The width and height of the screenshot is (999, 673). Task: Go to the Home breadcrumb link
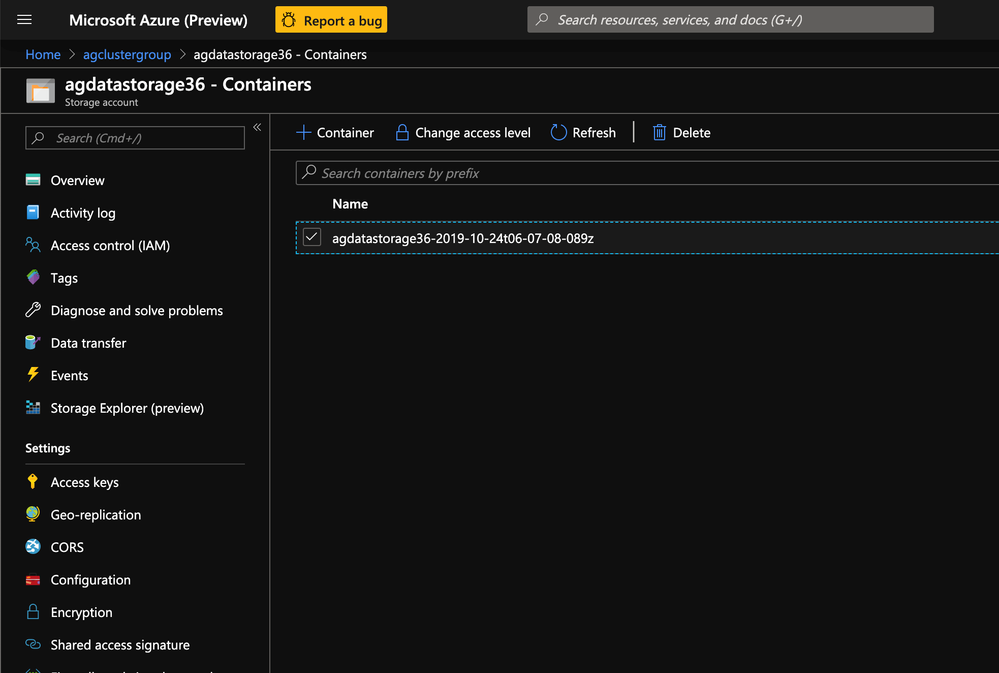pyautogui.click(x=43, y=55)
